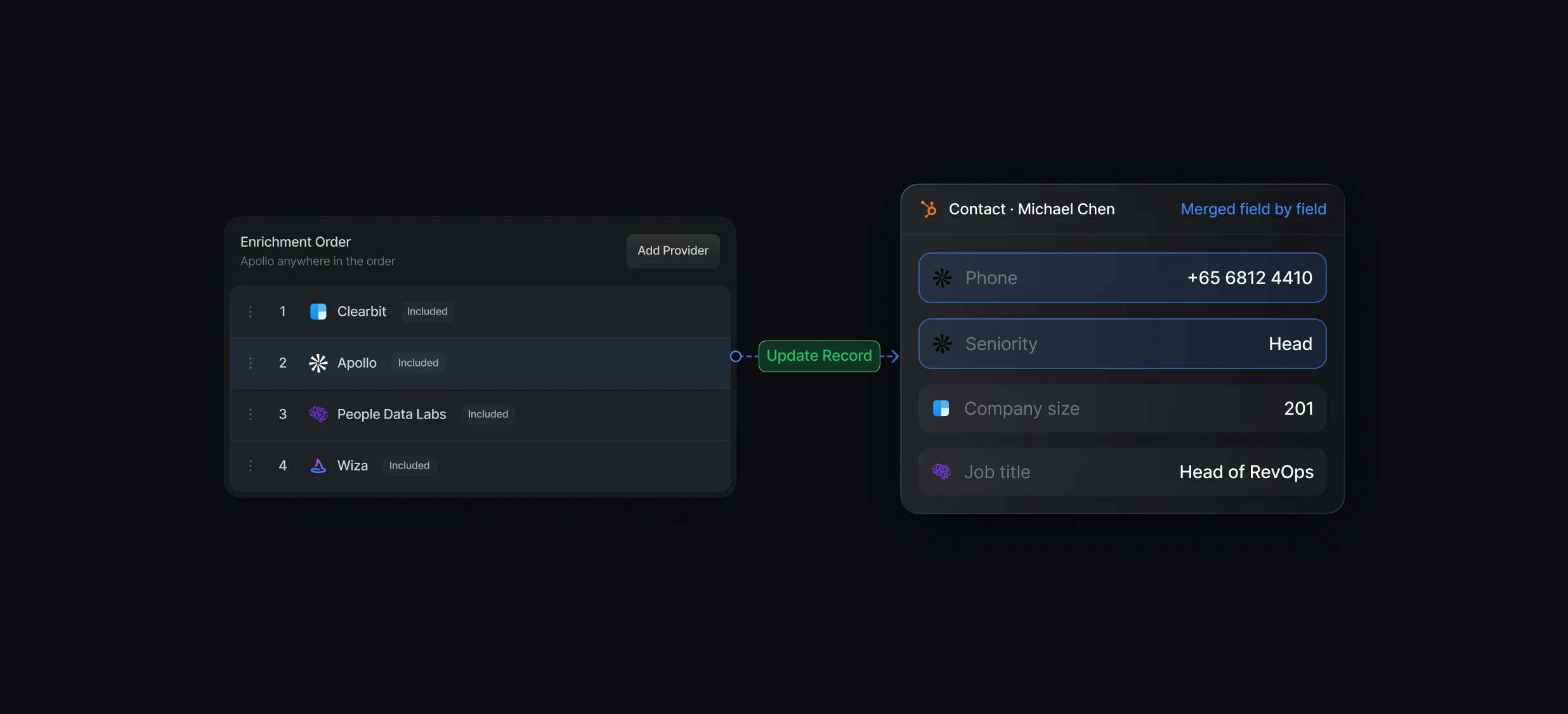Click the Wiza hat icon in row 4
Viewport: 1568px width, 714px height.
tap(318, 465)
